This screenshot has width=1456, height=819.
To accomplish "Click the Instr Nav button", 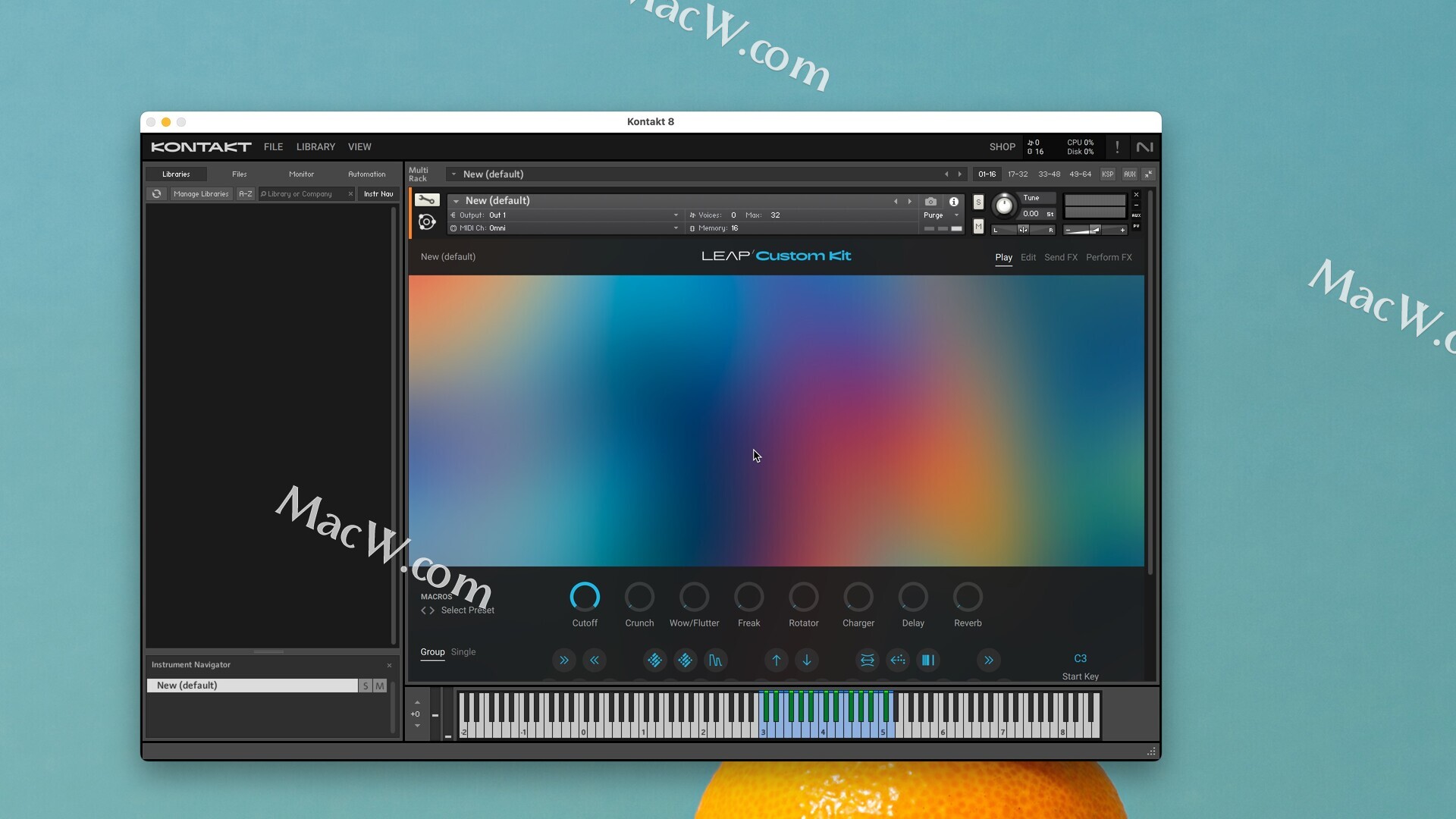I will pos(378,194).
